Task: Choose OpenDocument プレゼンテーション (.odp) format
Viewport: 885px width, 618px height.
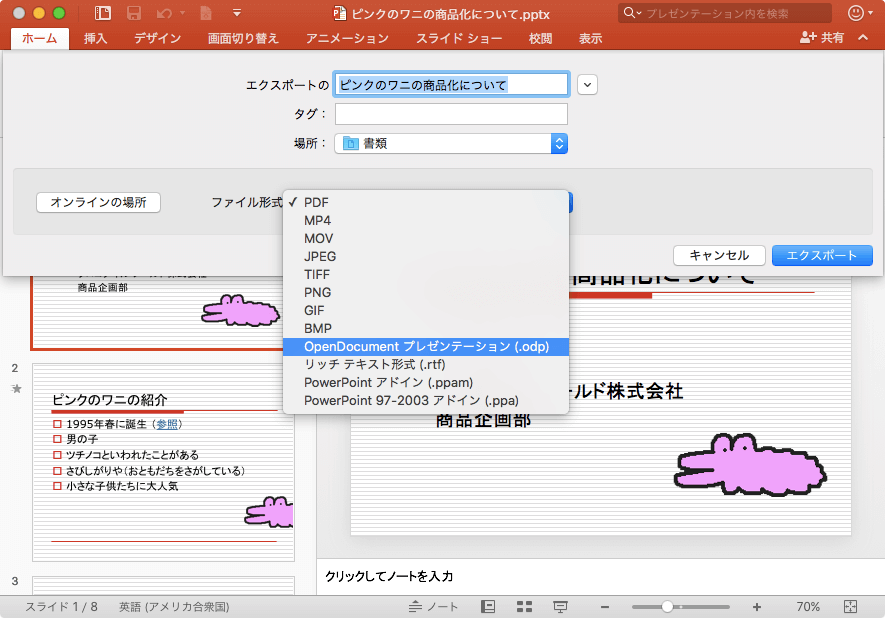Action: point(426,347)
